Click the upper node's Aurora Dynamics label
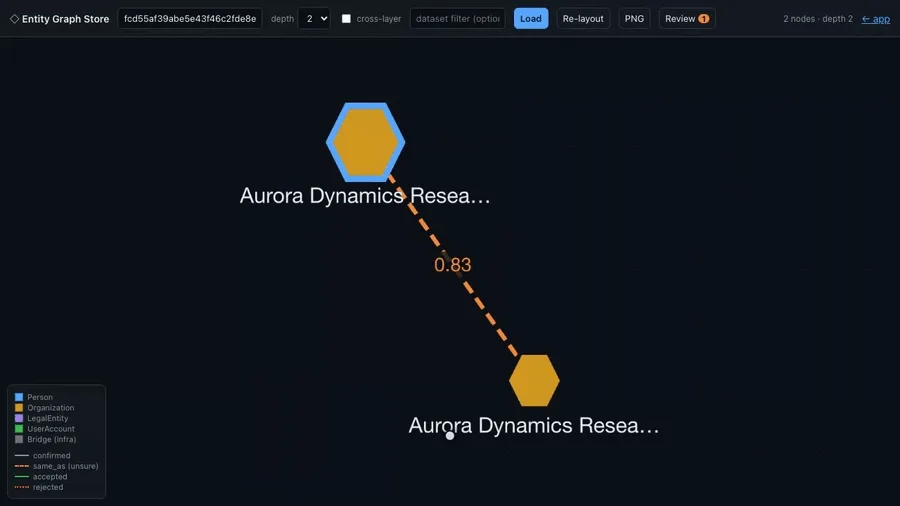Viewport: 900px width, 506px height. pos(365,196)
